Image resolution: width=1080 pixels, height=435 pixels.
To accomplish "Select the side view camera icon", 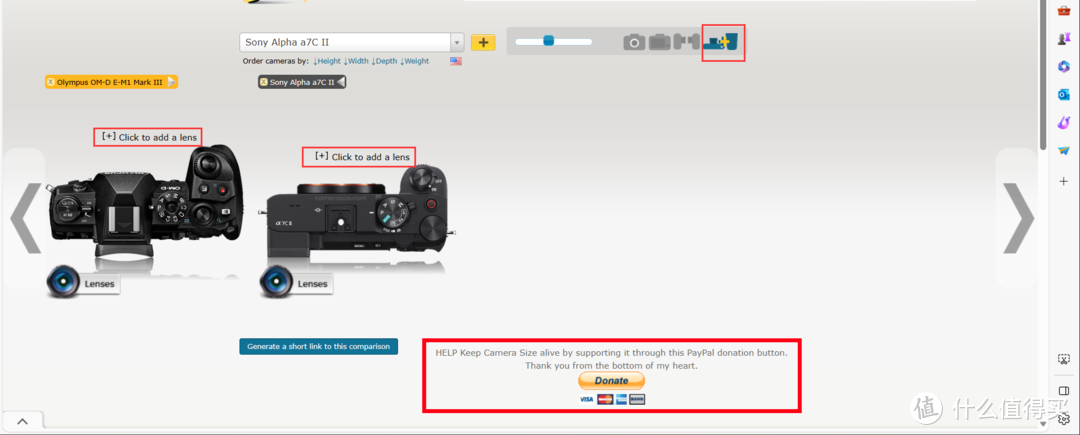I will click(686, 43).
